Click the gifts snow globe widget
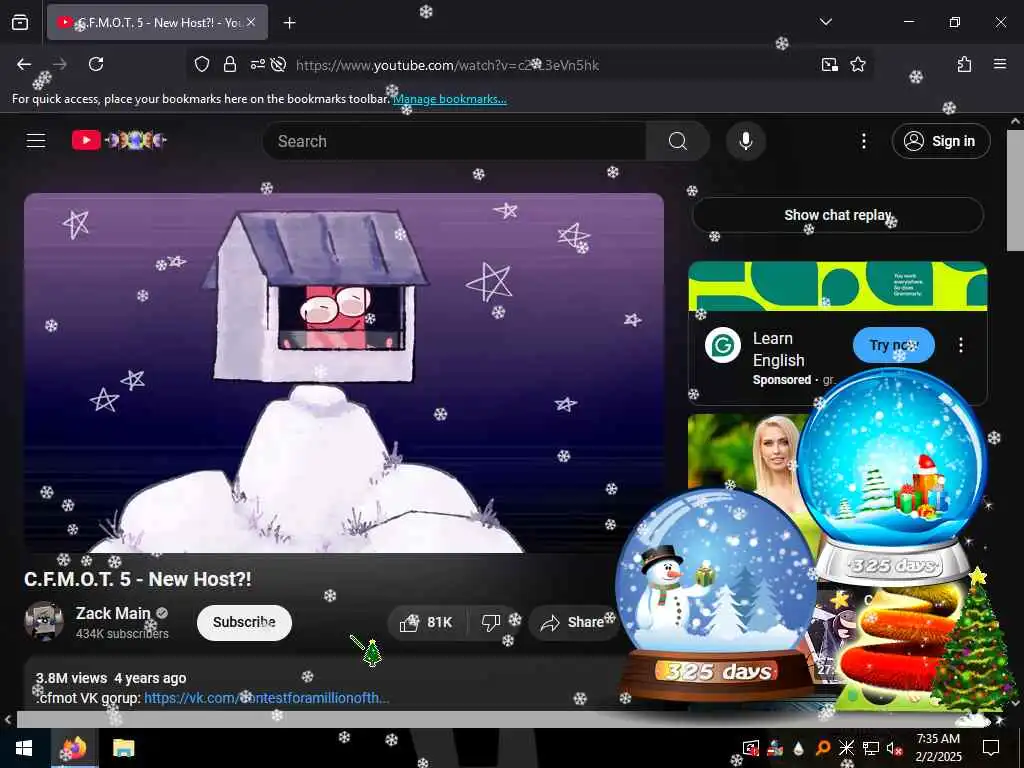The width and height of the screenshot is (1024, 768). tap(892, 476)
